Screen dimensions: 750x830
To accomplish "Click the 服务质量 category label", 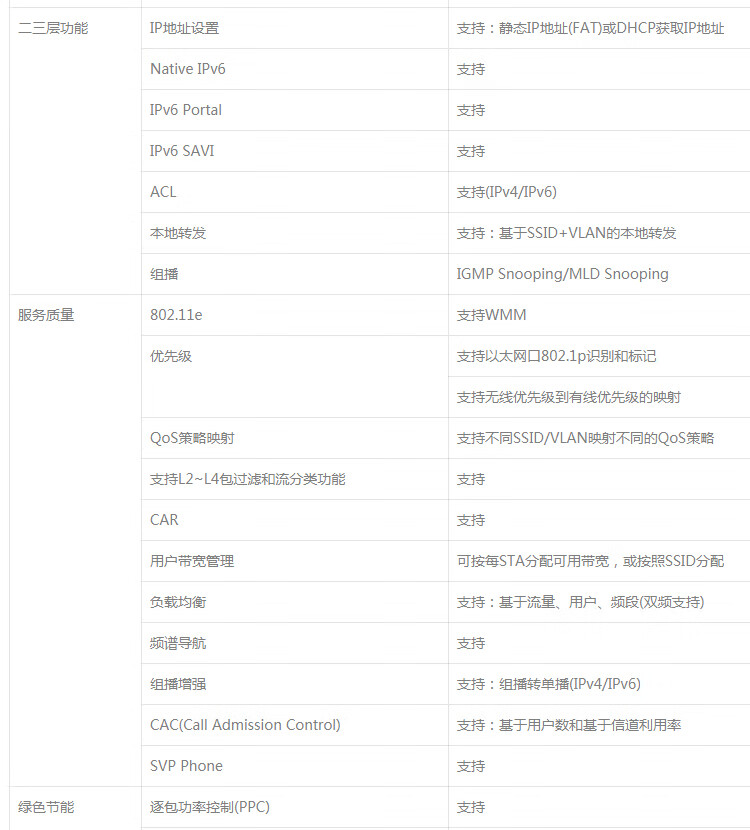I will 46,315.
